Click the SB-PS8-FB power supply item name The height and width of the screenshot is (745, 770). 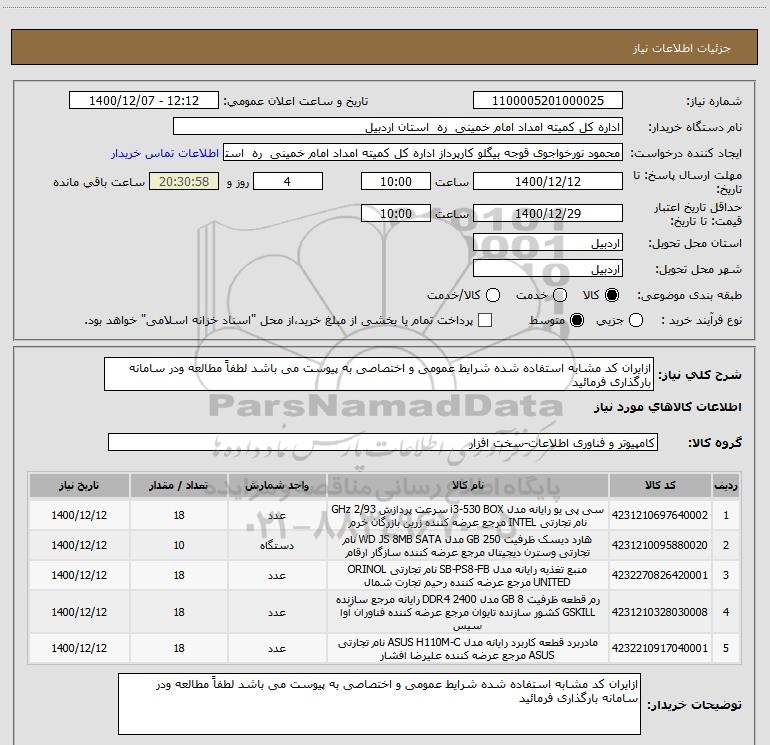468,576
